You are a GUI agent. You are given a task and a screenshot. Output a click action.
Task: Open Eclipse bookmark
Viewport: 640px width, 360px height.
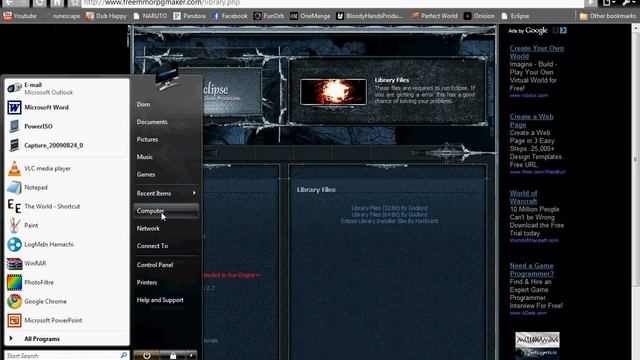tap(515, 16)
